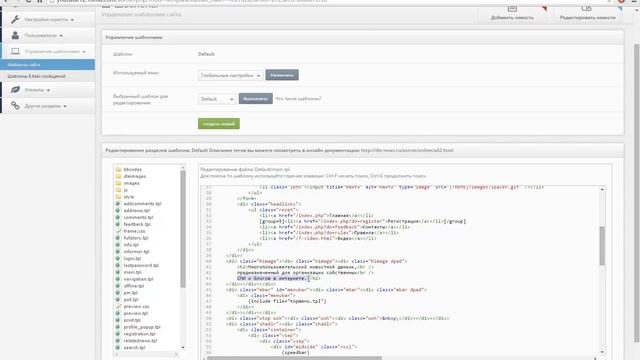This screenshot has height=360, width=640.
Task: Click the code editor scroll-up arrow
Action: [x=602, y=189]
